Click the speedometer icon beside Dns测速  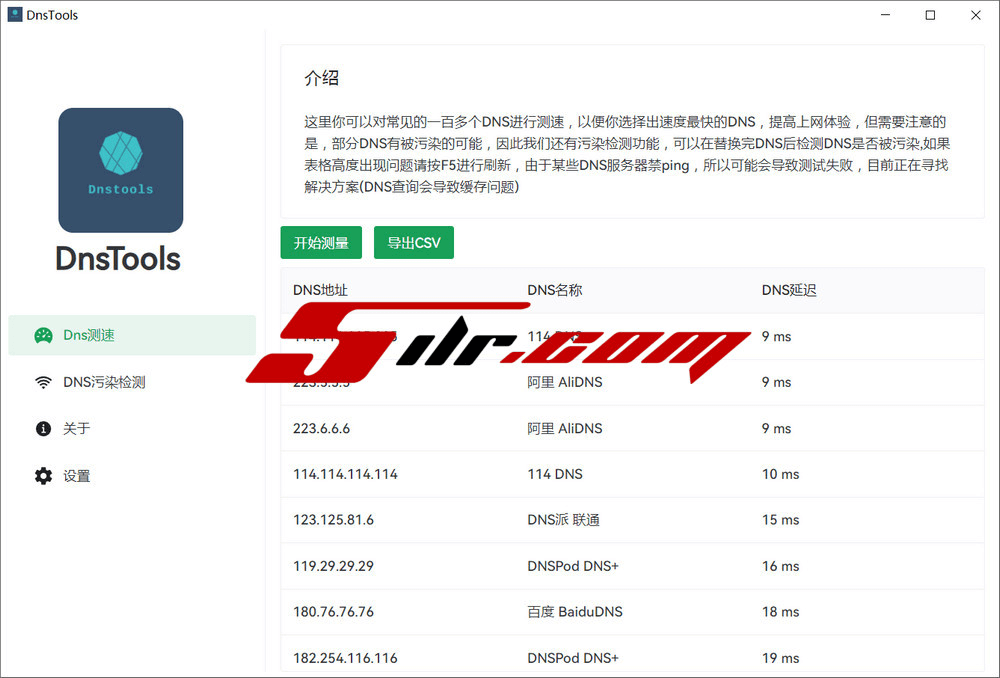point(43,335)
